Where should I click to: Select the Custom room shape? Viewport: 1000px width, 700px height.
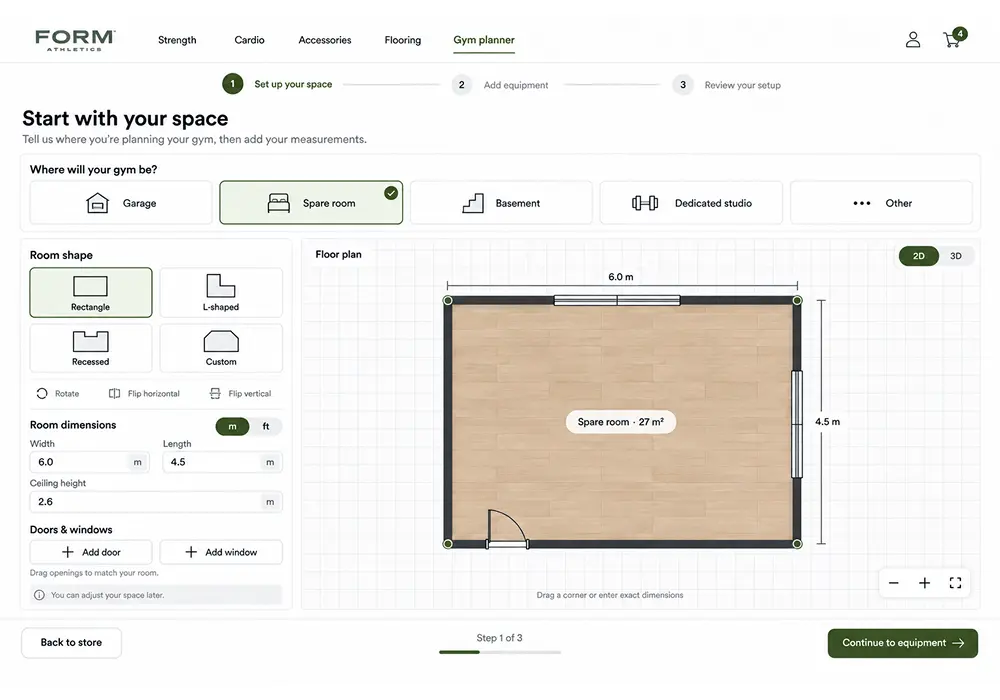coord(221,348)
